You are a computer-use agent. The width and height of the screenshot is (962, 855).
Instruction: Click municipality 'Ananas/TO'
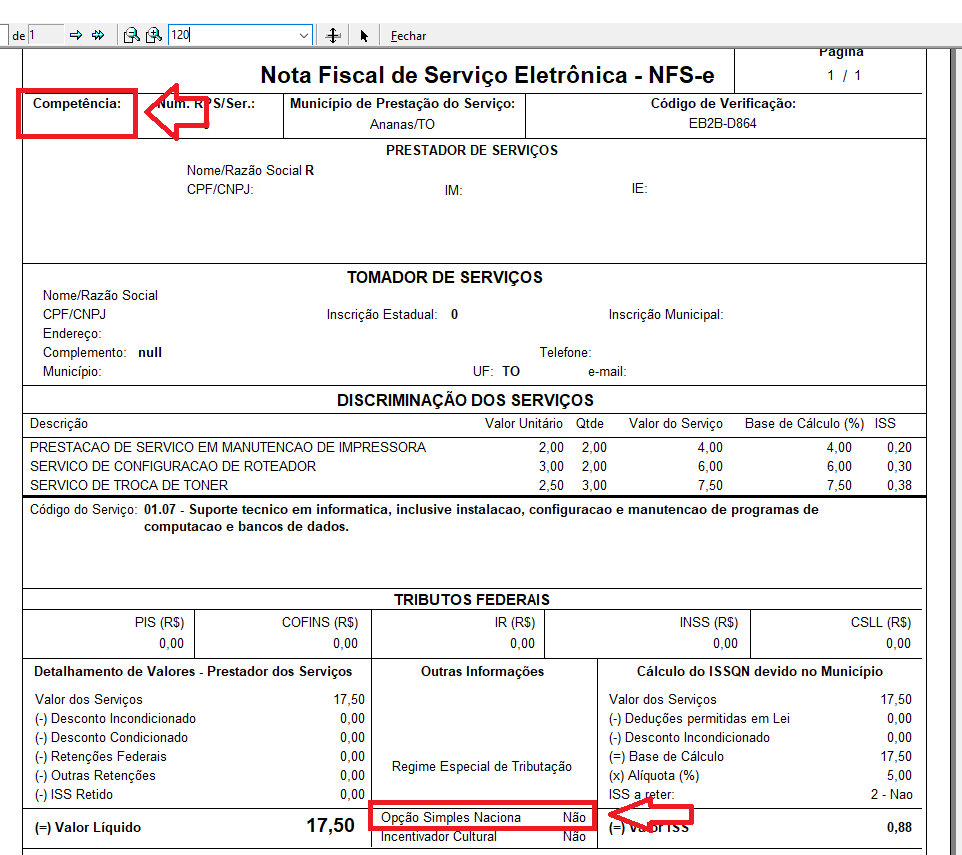pyautogui.click(x=402, y=124)
